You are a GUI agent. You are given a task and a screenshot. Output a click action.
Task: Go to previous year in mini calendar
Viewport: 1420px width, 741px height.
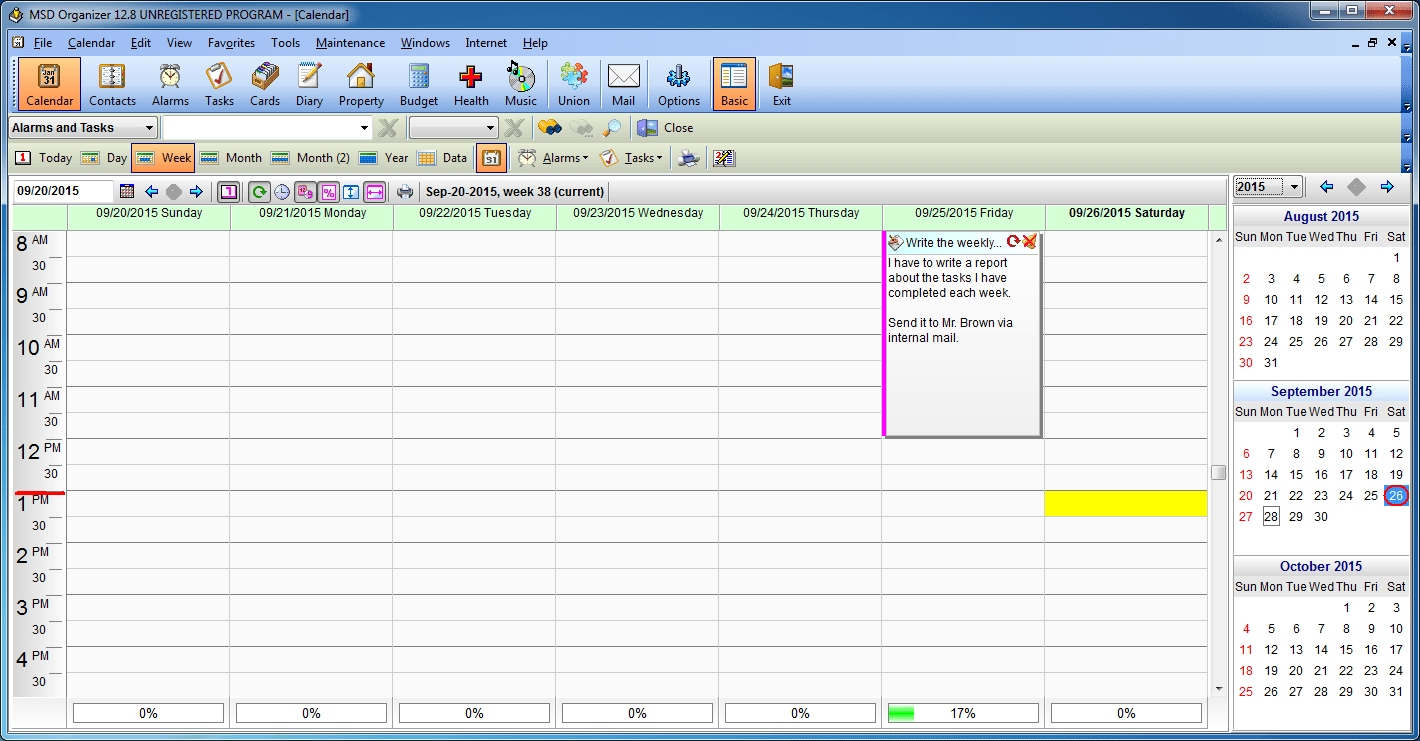click(x=1326, y=187)
